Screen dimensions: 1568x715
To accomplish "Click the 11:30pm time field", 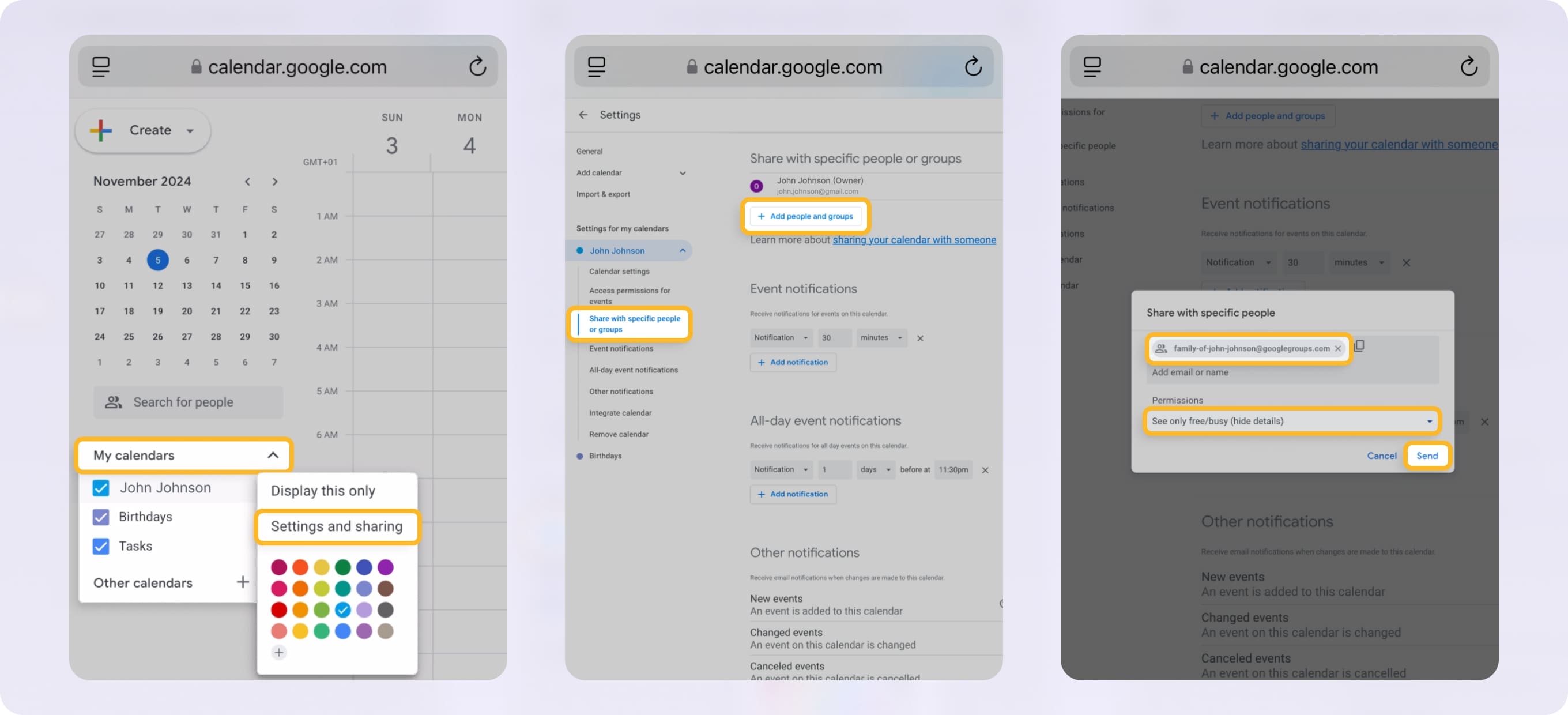I will (x=952, y=469).
